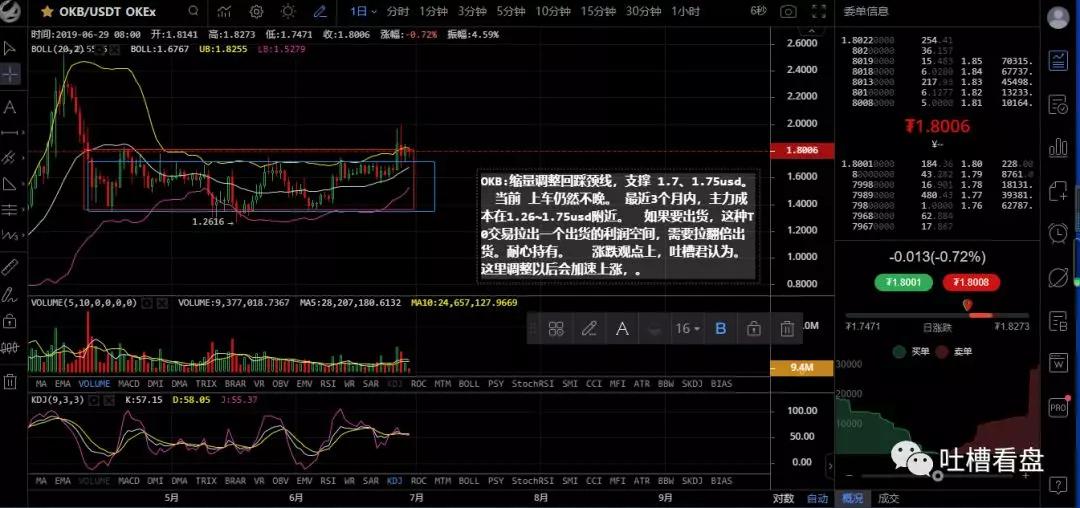
Task: Toggle the drawing pencil mode icon
Action: 320,11
